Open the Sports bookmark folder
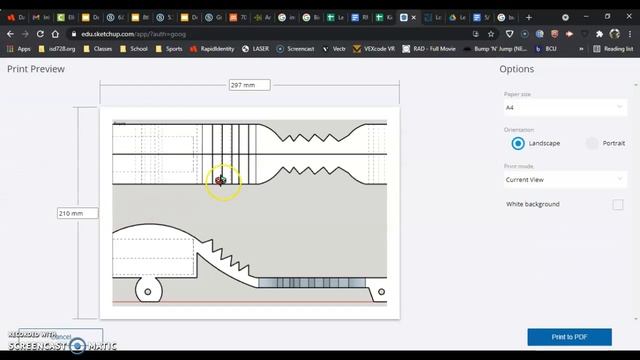640x360 pixels. [169, 49]
